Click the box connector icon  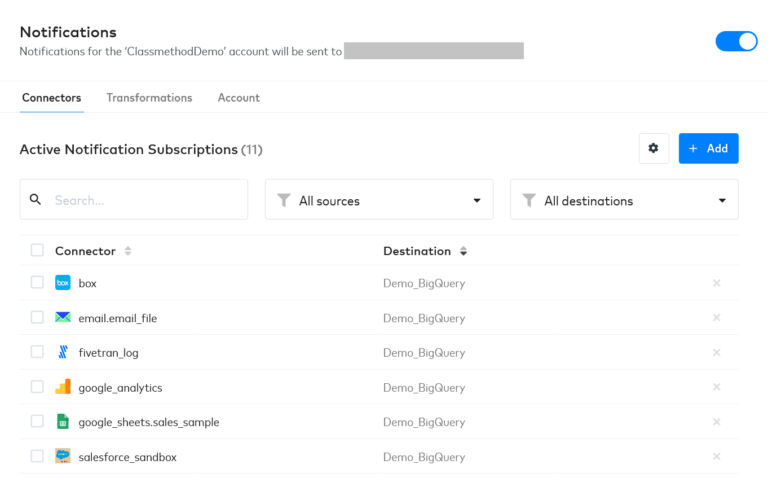[x=63, y=283]
